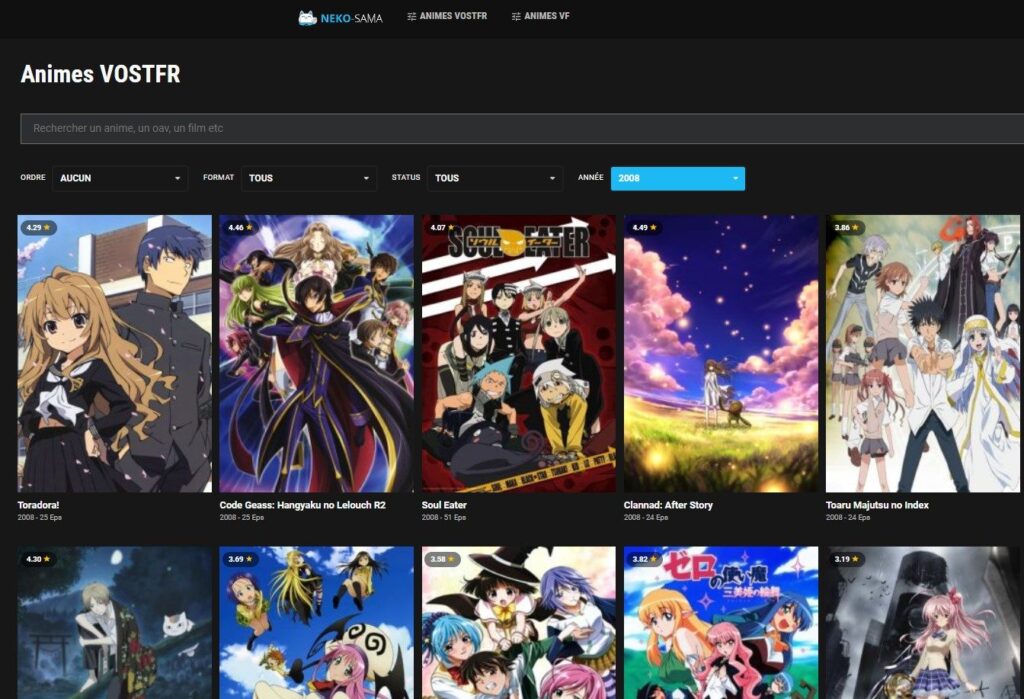This screenshot has width=1024, height=699.
Task: Click the filter icon beside Animes VF
Action: (x=516, y=16)
